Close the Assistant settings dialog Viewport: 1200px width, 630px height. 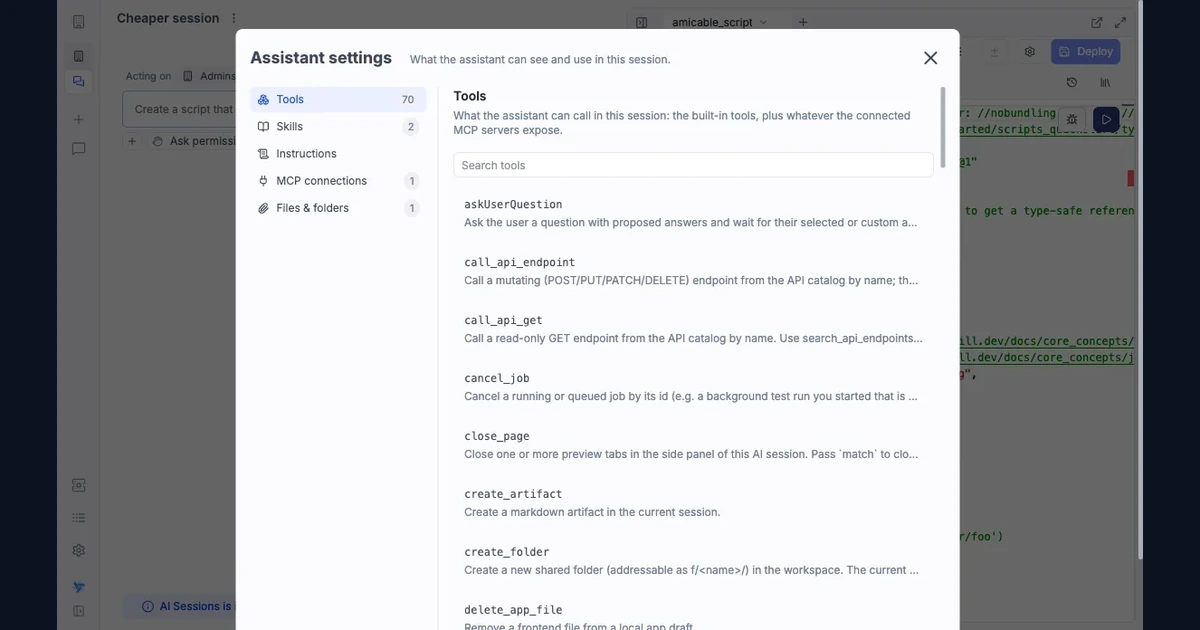coord(930,58)
